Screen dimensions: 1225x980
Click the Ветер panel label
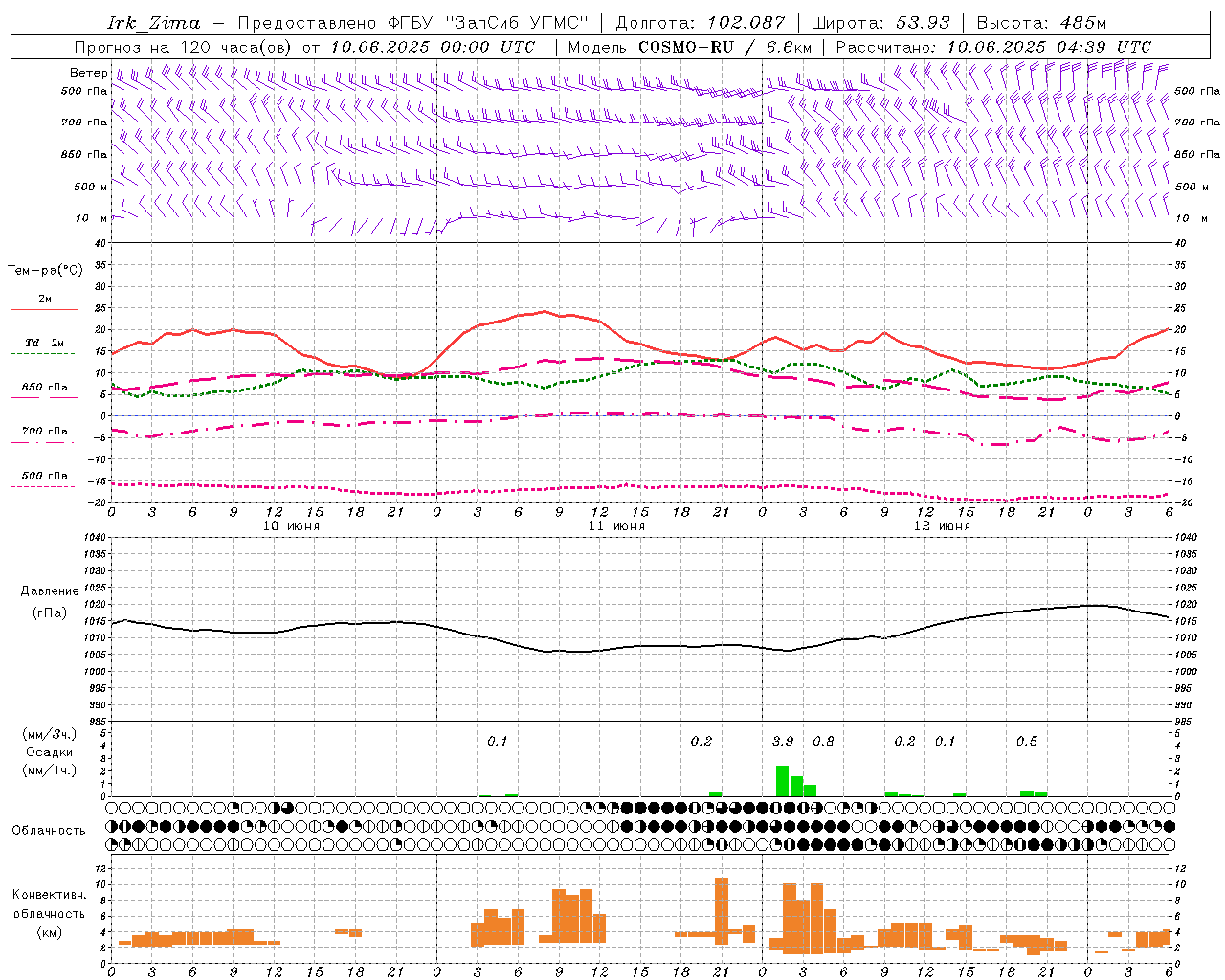(88, 73)
